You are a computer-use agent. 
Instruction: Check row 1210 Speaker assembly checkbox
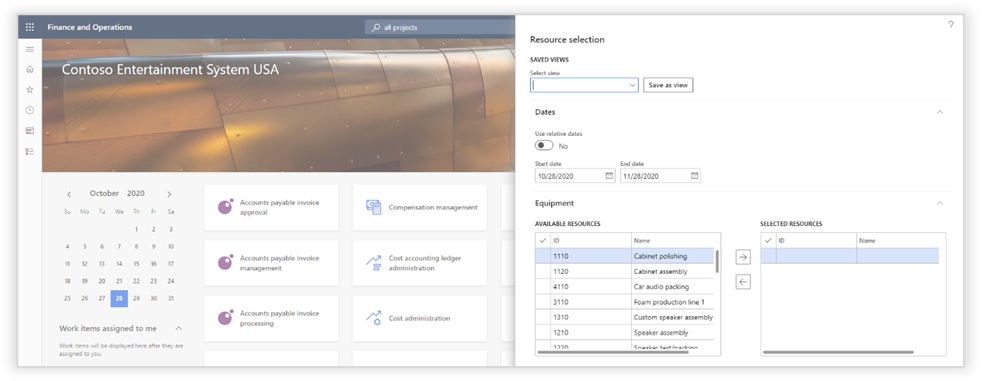click(542, 332)
